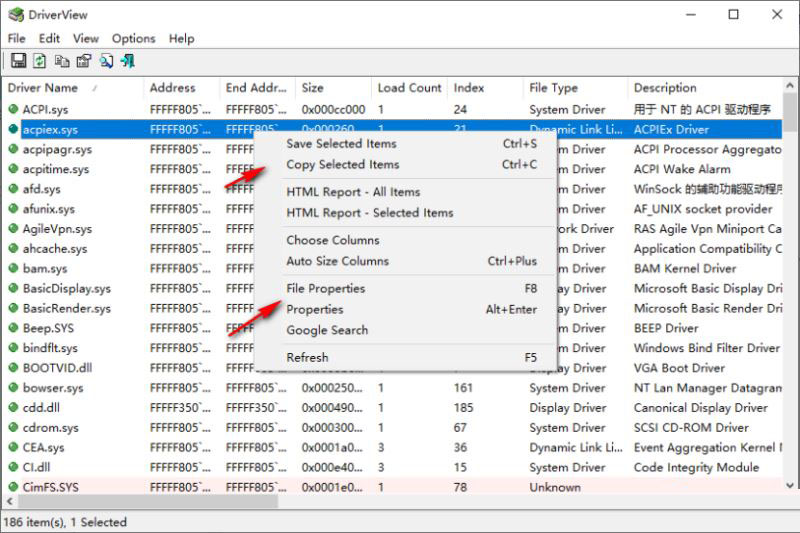Select the BasicRender.sys driver row
Image resolution: width=800 pixels, height=533 pixels.
pyautogui.click(x=393, y=308)
